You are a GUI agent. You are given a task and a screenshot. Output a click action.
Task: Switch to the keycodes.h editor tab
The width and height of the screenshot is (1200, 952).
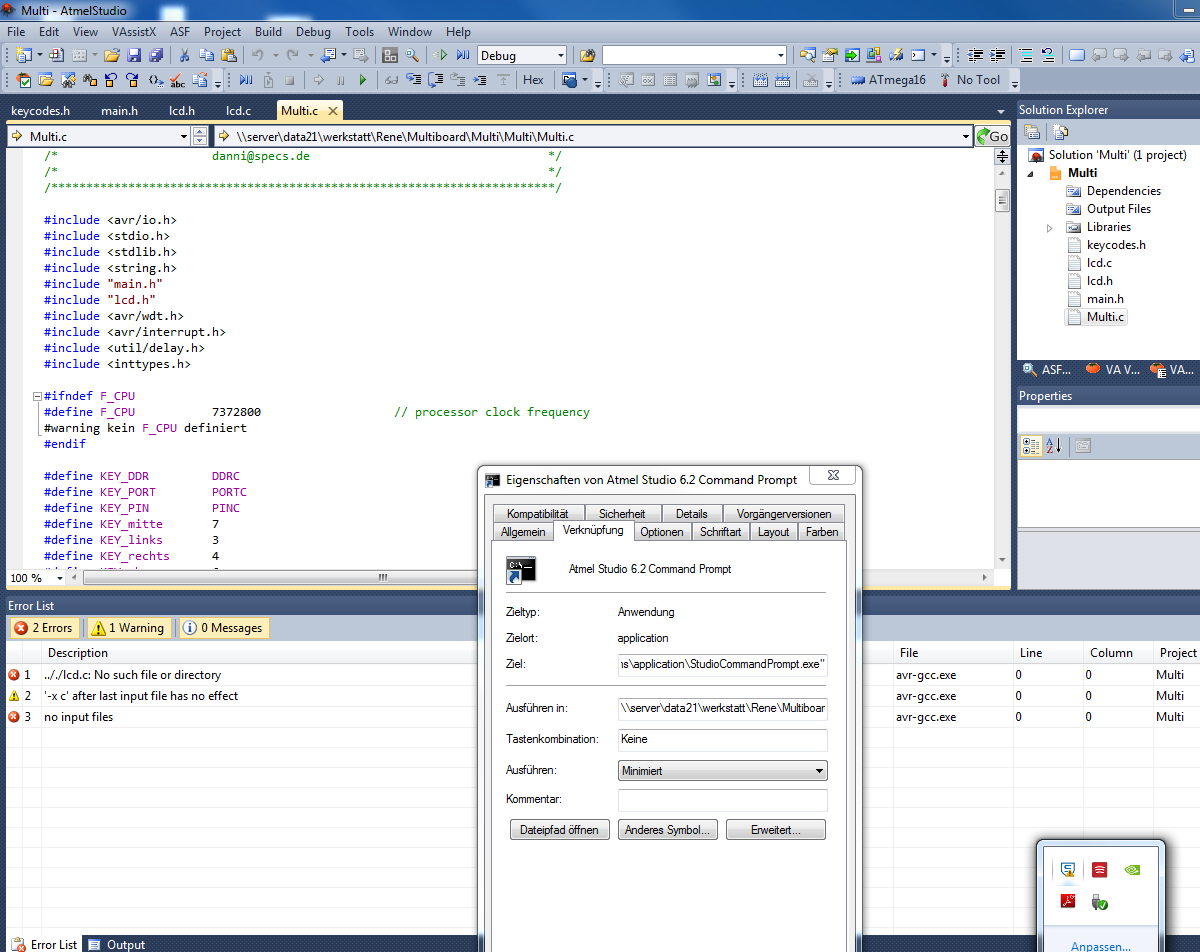[x=40, y=111]
